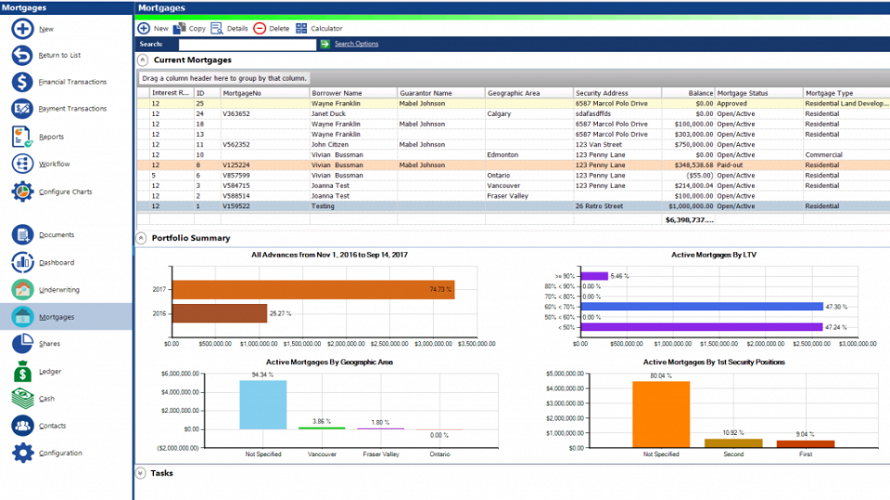Image resolution: width=890 pixels, height=500 pixels.
Task: Click the 2017 advances orange bar
Action: (313, 289)
